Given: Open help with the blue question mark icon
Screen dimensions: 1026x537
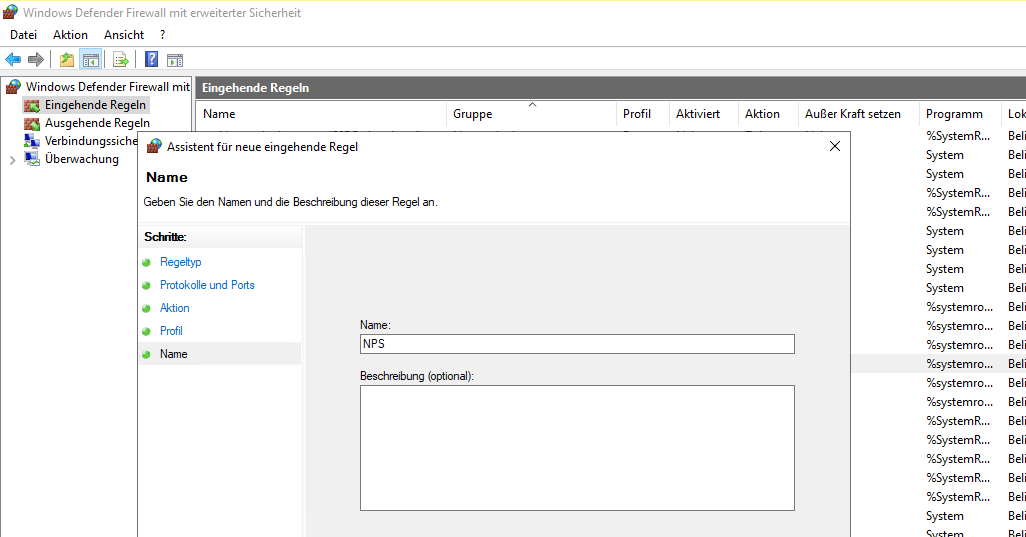Looking at the screenshot, I should point(151,60).
